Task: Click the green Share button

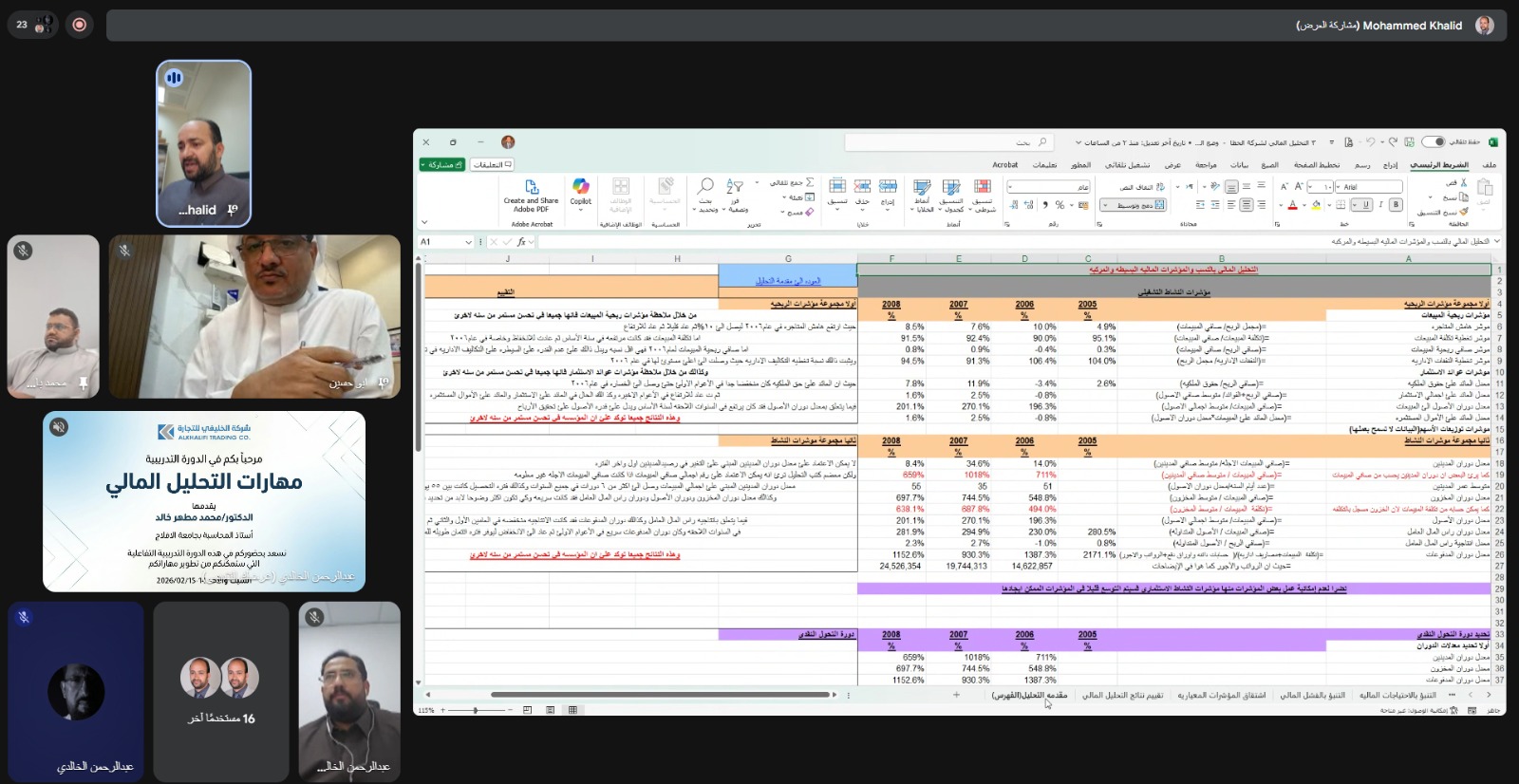Action: tap(441, 165)
